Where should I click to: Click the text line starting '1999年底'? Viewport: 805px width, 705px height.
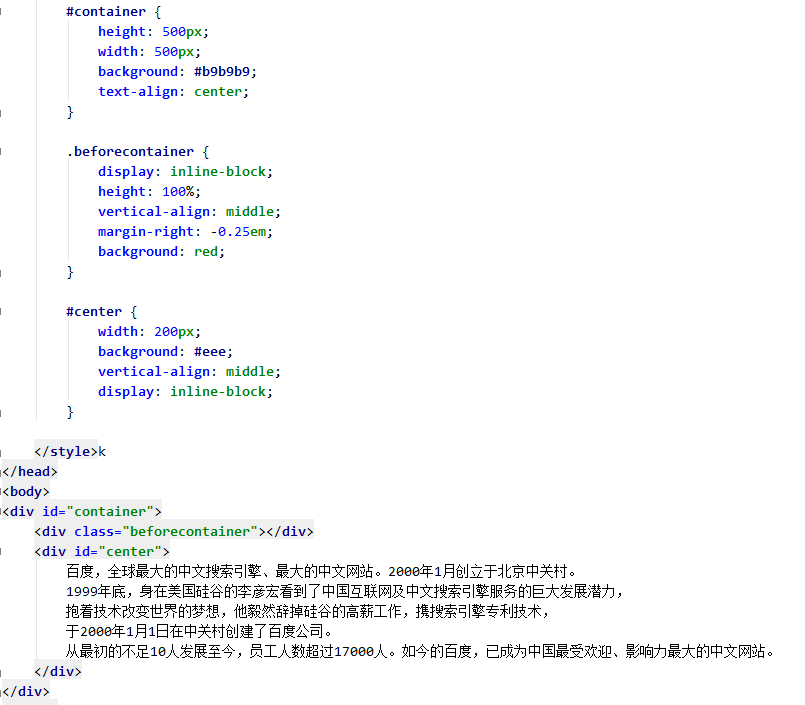click(345, 592)
